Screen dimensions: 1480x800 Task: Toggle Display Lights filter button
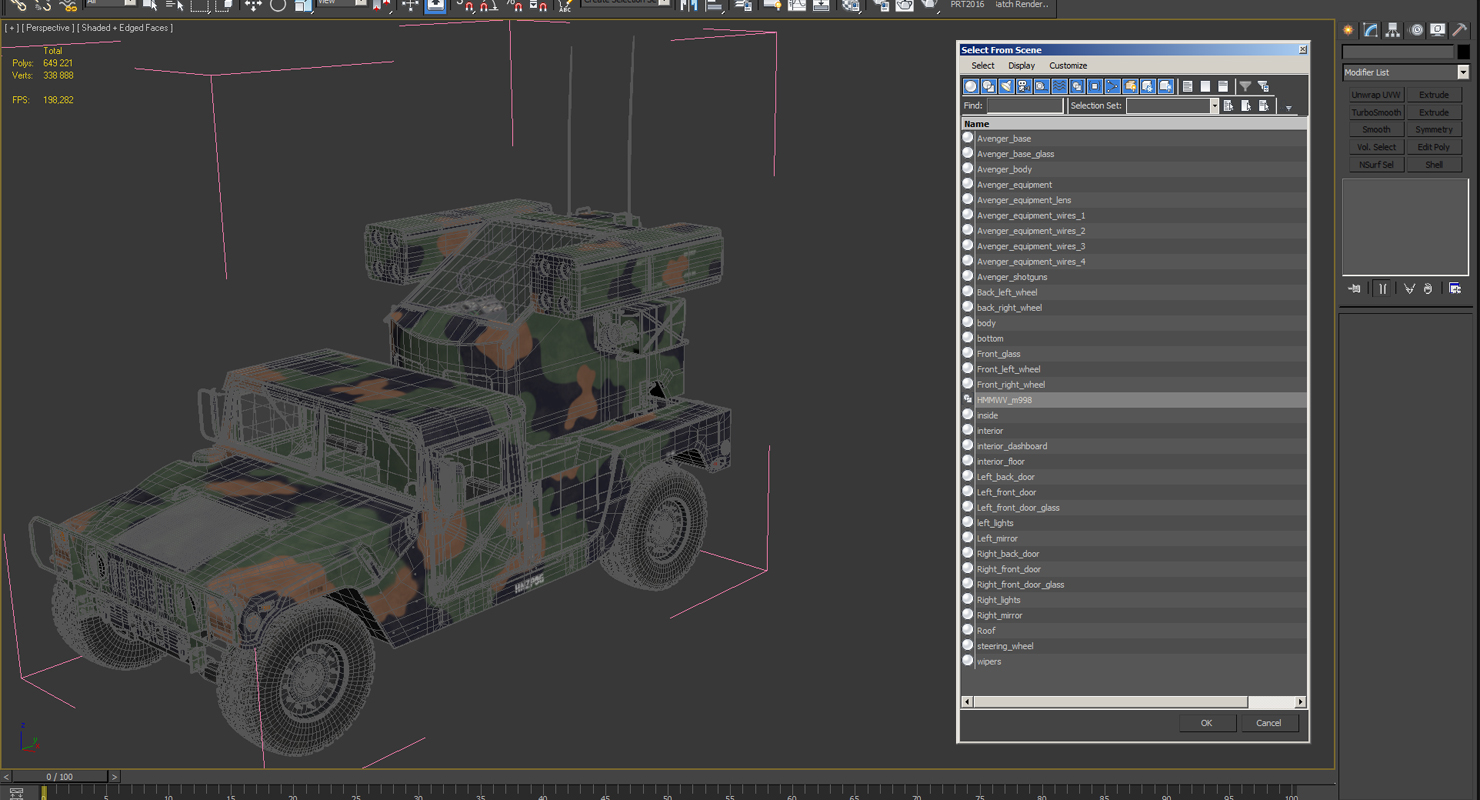pyautogui.click(x=1006, y=87)
